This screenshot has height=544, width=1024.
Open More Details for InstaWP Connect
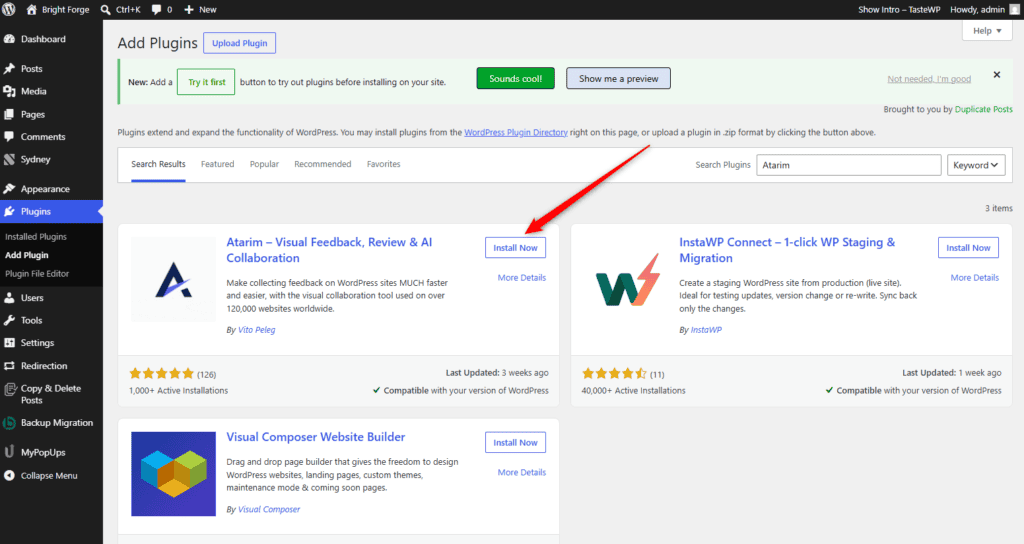point(974,278)
